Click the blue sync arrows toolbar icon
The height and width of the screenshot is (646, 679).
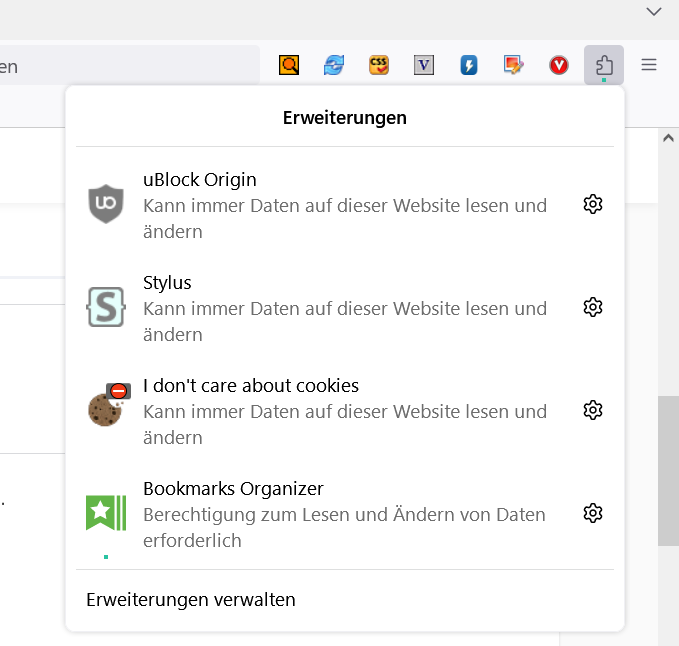pos(334,66)
